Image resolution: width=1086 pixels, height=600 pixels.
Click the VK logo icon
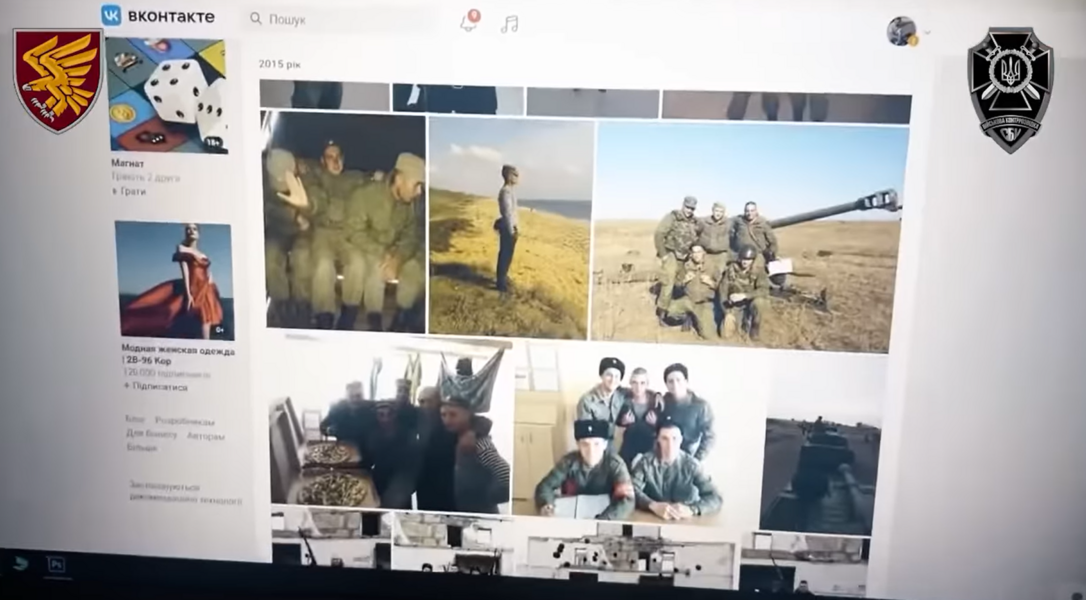[111, 15]
